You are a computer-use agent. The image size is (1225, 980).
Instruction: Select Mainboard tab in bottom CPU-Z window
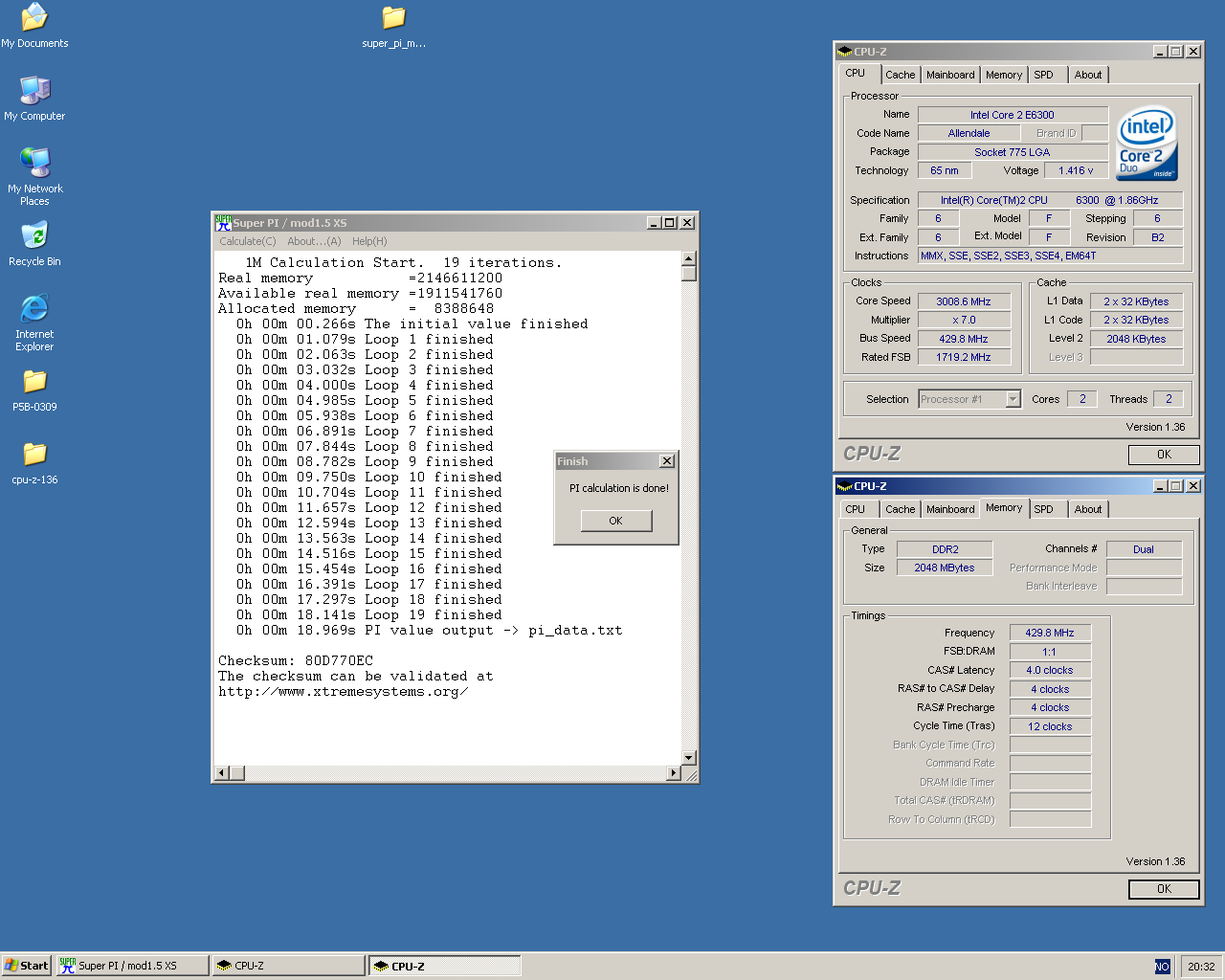point(950,509)
